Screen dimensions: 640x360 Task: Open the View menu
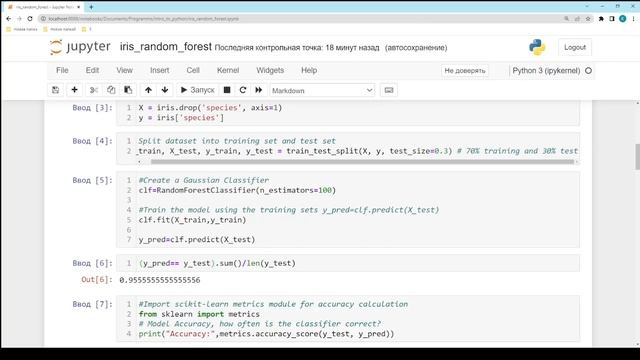tap(124, 70)
